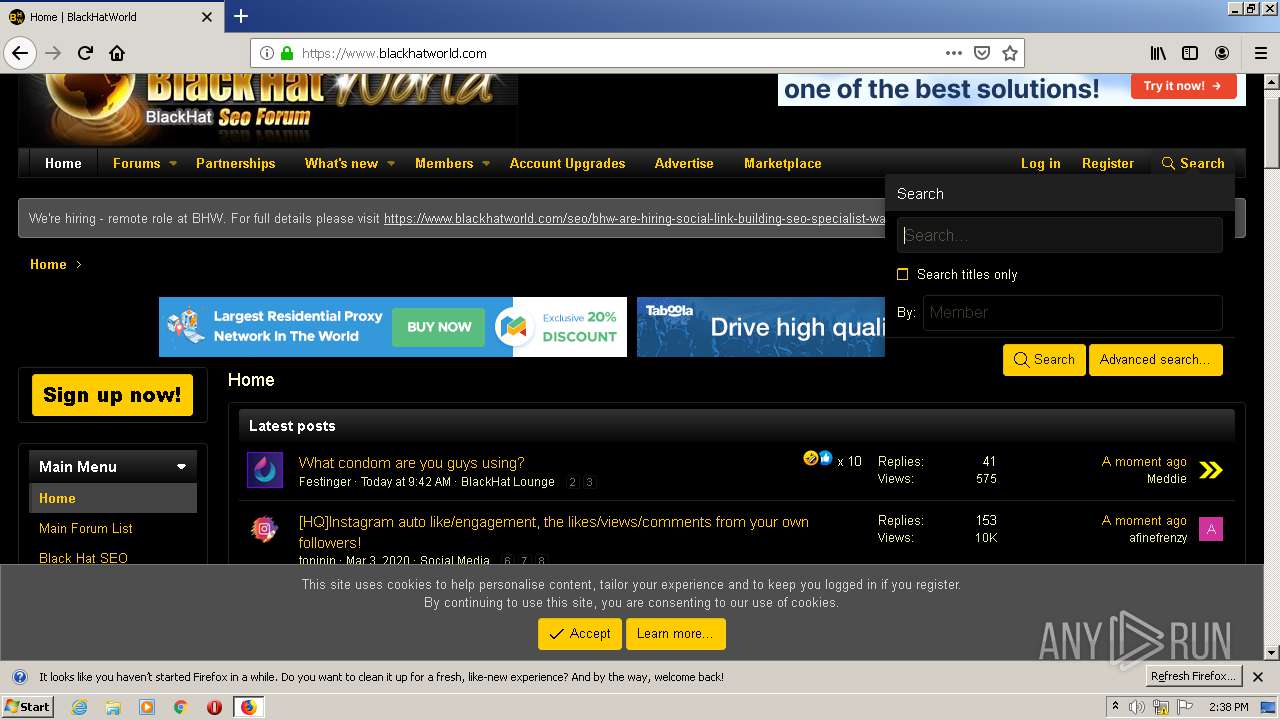
Task: Go to page 3 of condom thread
Action: pos(589,482)
